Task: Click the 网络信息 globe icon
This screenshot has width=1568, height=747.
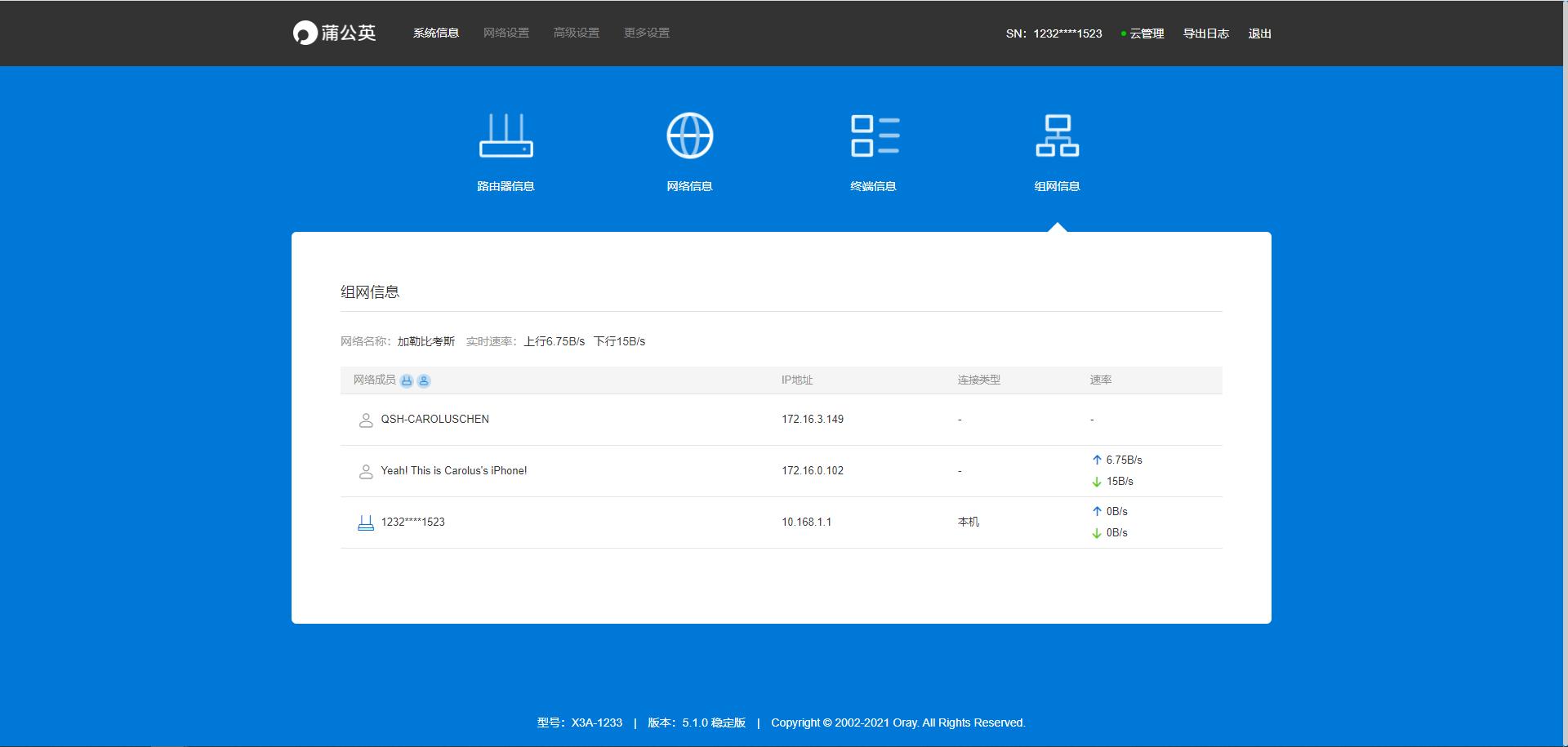Action: click(689, 136)
